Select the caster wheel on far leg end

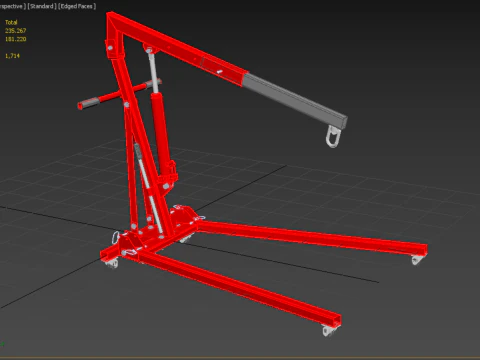pos(417,259)
